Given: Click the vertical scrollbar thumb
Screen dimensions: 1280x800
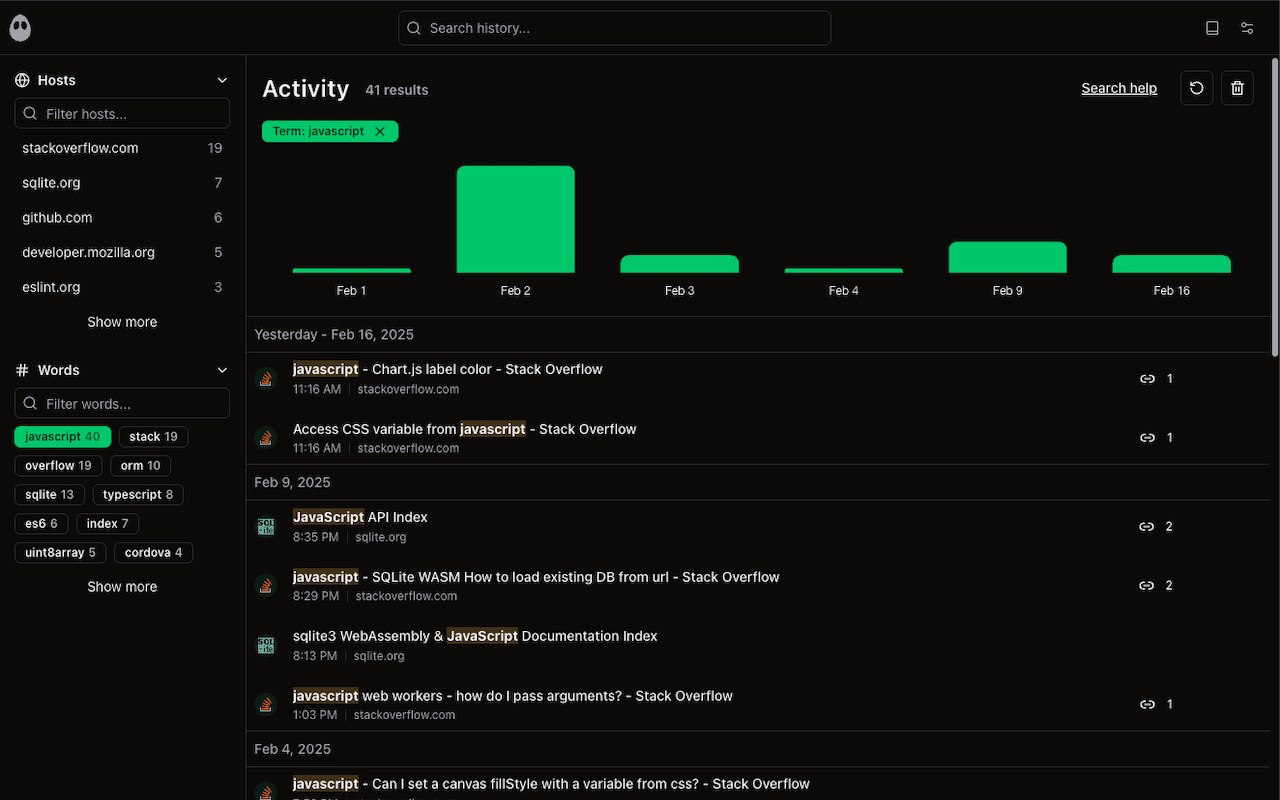Looking at the screenshot, I should pos(1275,207).
